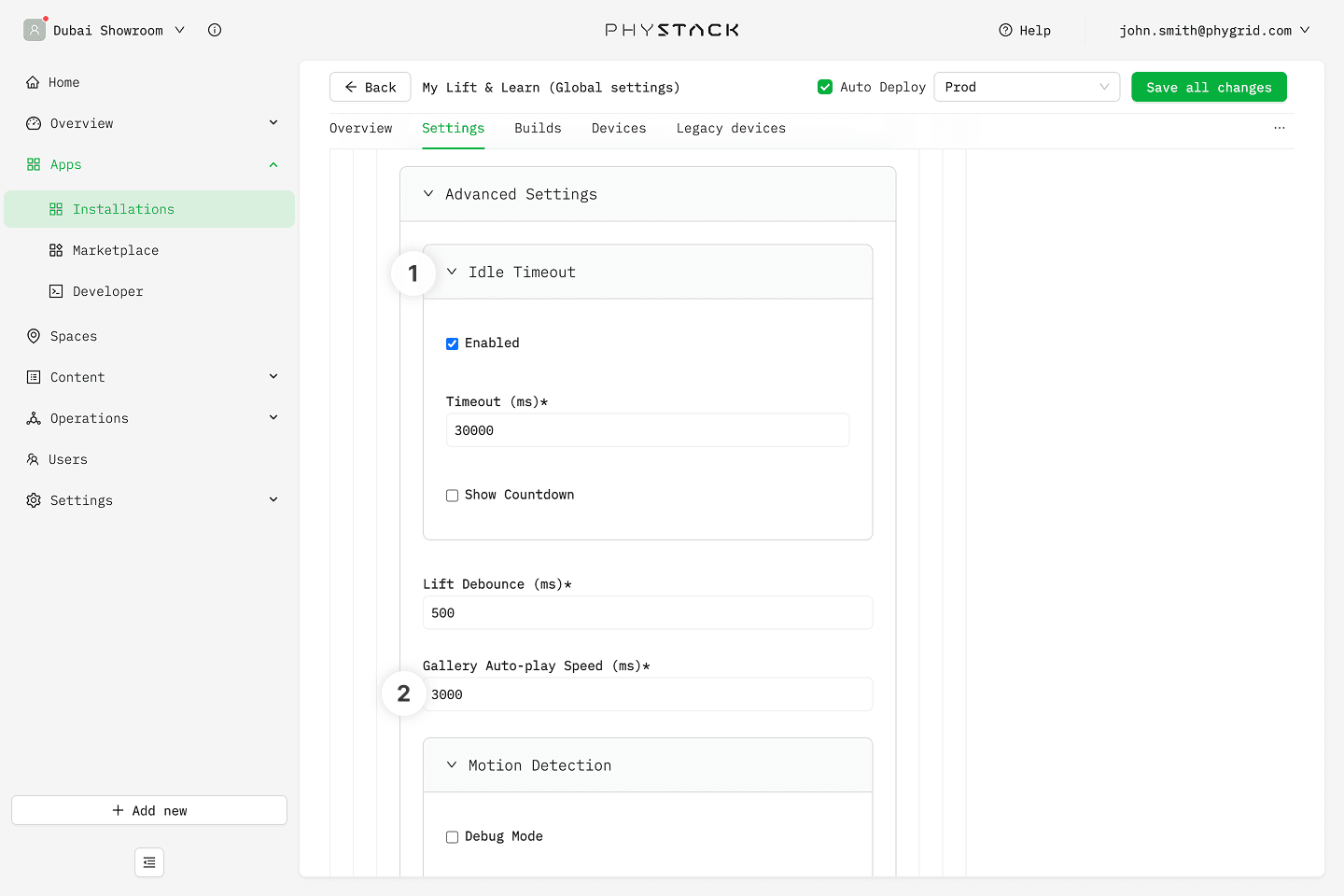Open the Legacy devices tab
The width and height of the screenshot is (1344, 896).
coord(731,129)
